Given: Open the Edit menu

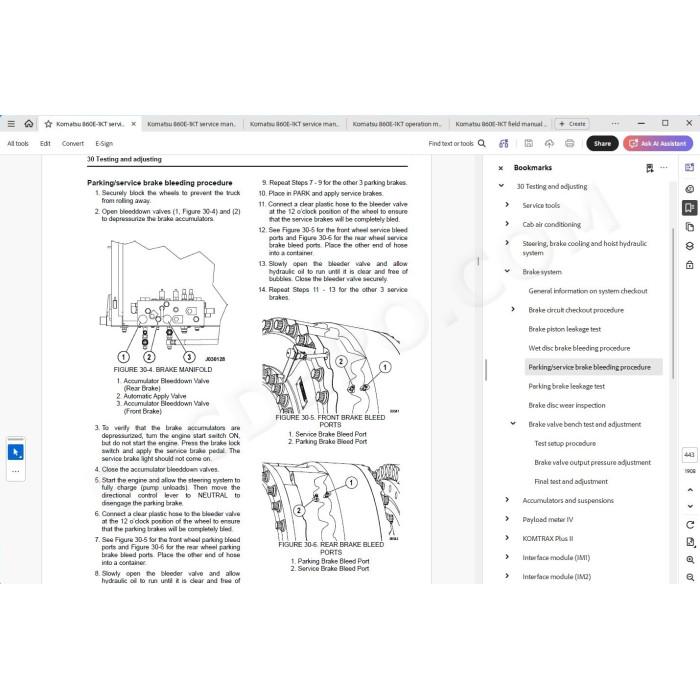Looking at the screenshot, I should [x=45, y=144].
